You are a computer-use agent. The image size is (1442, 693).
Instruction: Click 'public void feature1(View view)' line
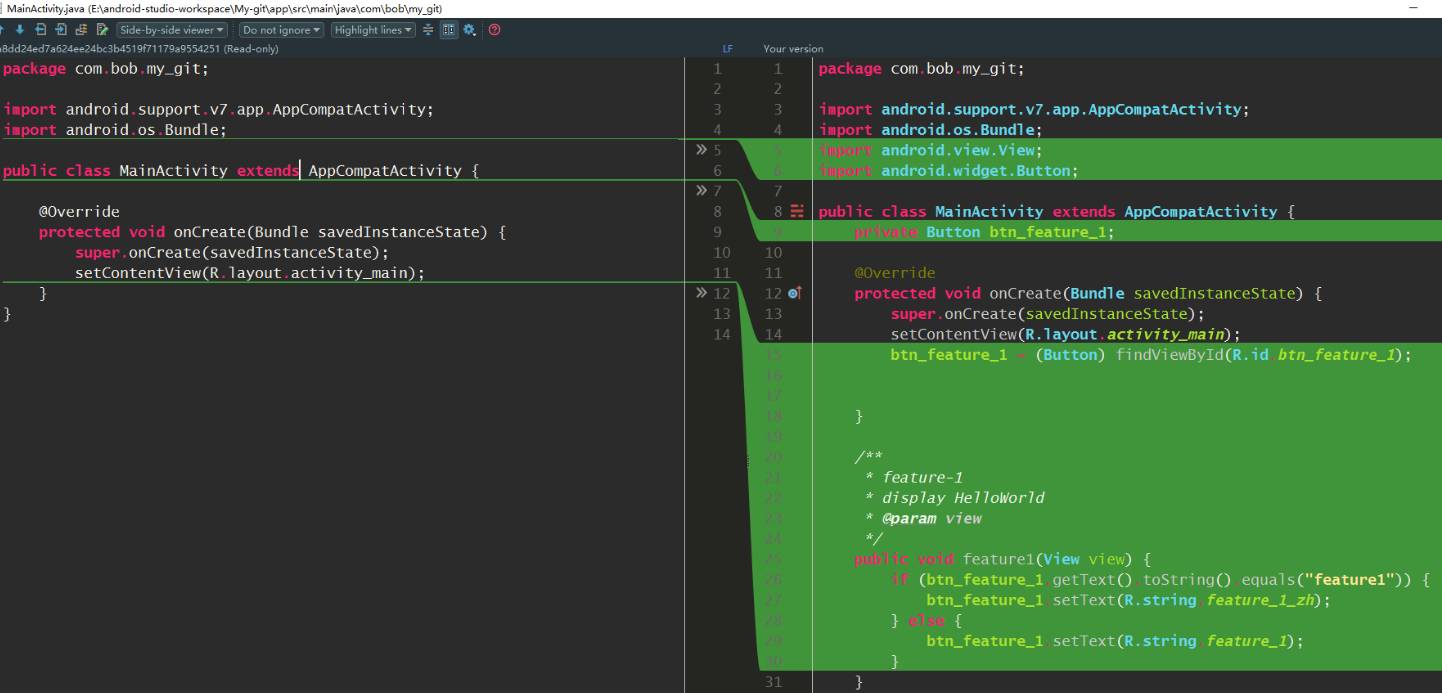tap(1003, 559)
